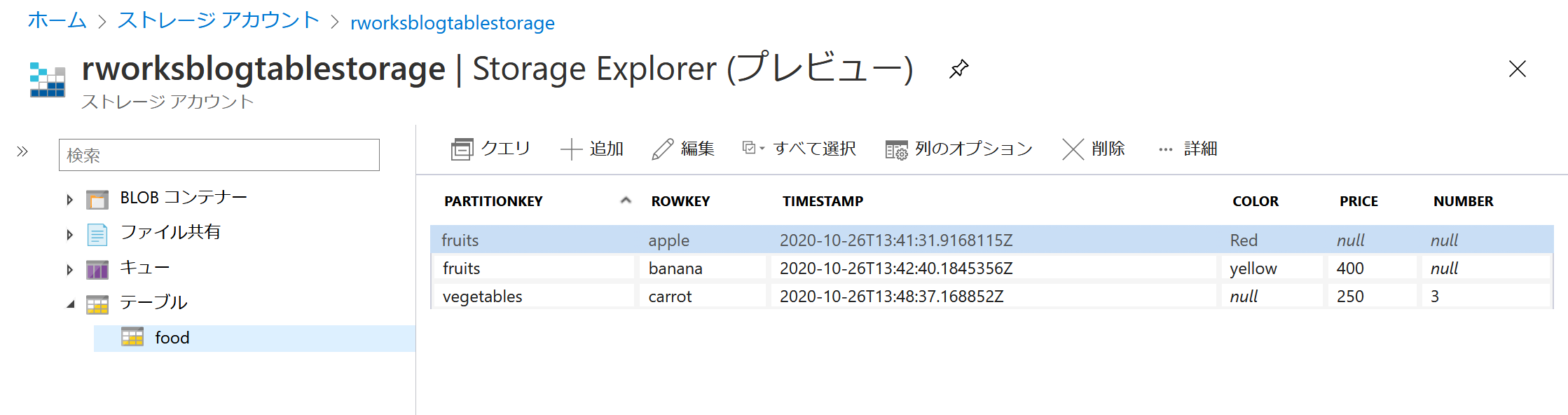
Task: Click timestamp 2020-10-26T13:42:40.1845356Z
Action: 896,268
